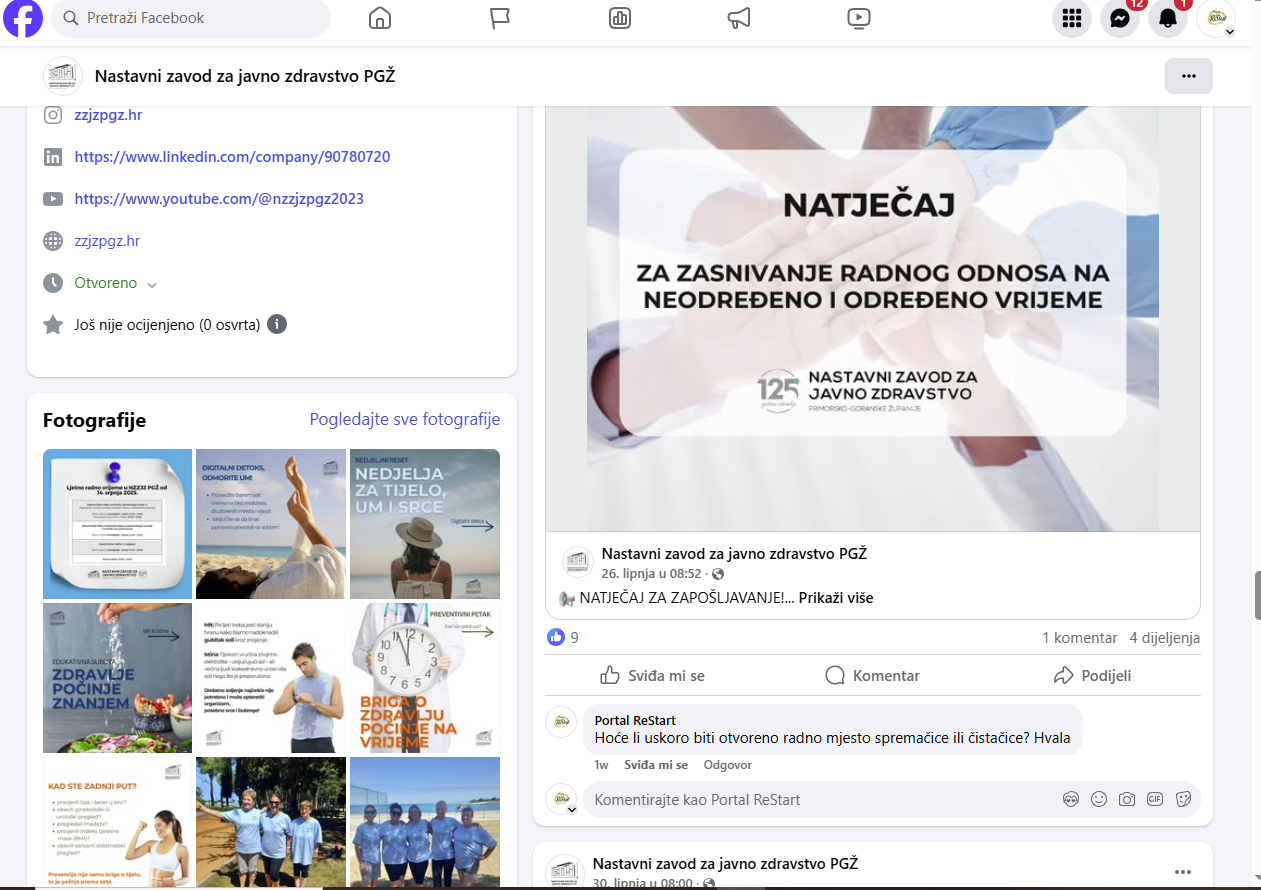The height and width of the screenshot is (890, 1261).
Task: Open the Video icon in top navigation
Action: coord(858,18)
